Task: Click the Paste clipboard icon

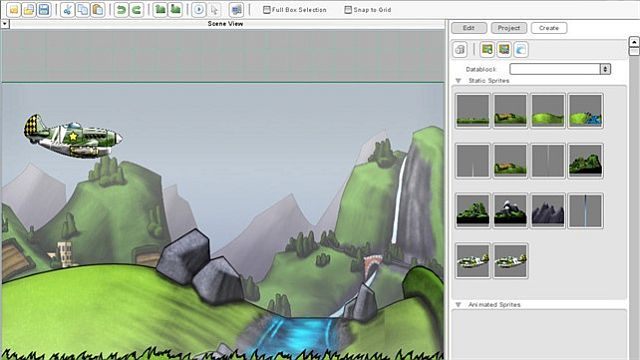Action: pos(98,9)
